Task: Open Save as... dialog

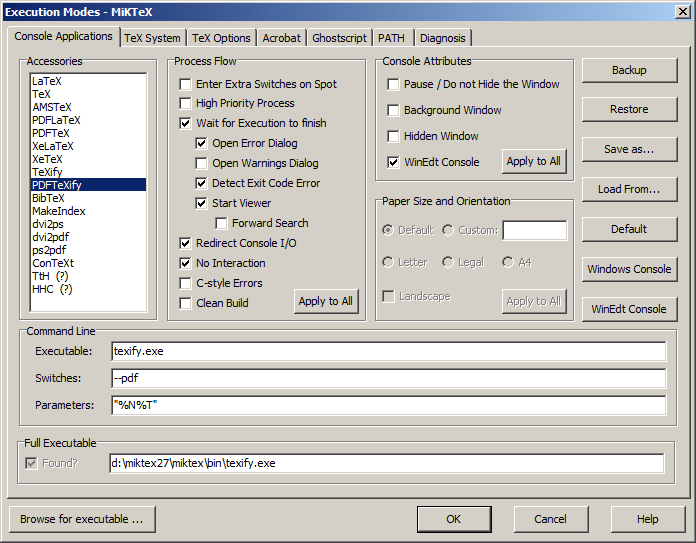Action: 629,149
